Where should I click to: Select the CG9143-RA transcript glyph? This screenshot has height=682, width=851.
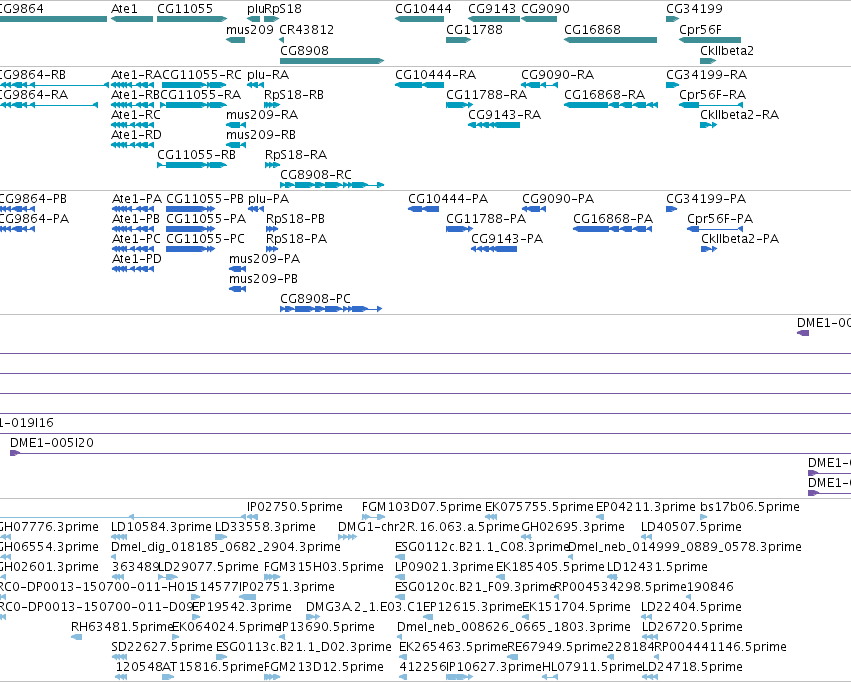[494, 125]
